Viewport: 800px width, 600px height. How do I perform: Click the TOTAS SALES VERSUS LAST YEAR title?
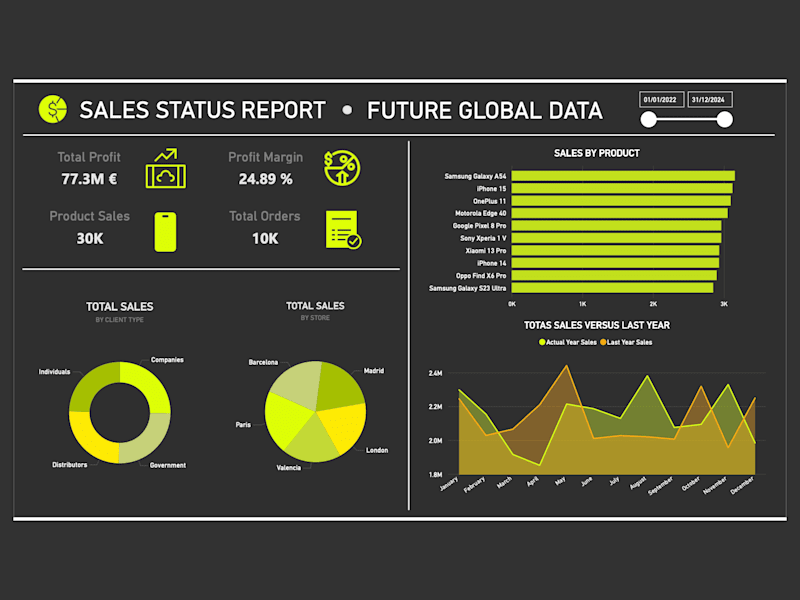pos(597,325)
